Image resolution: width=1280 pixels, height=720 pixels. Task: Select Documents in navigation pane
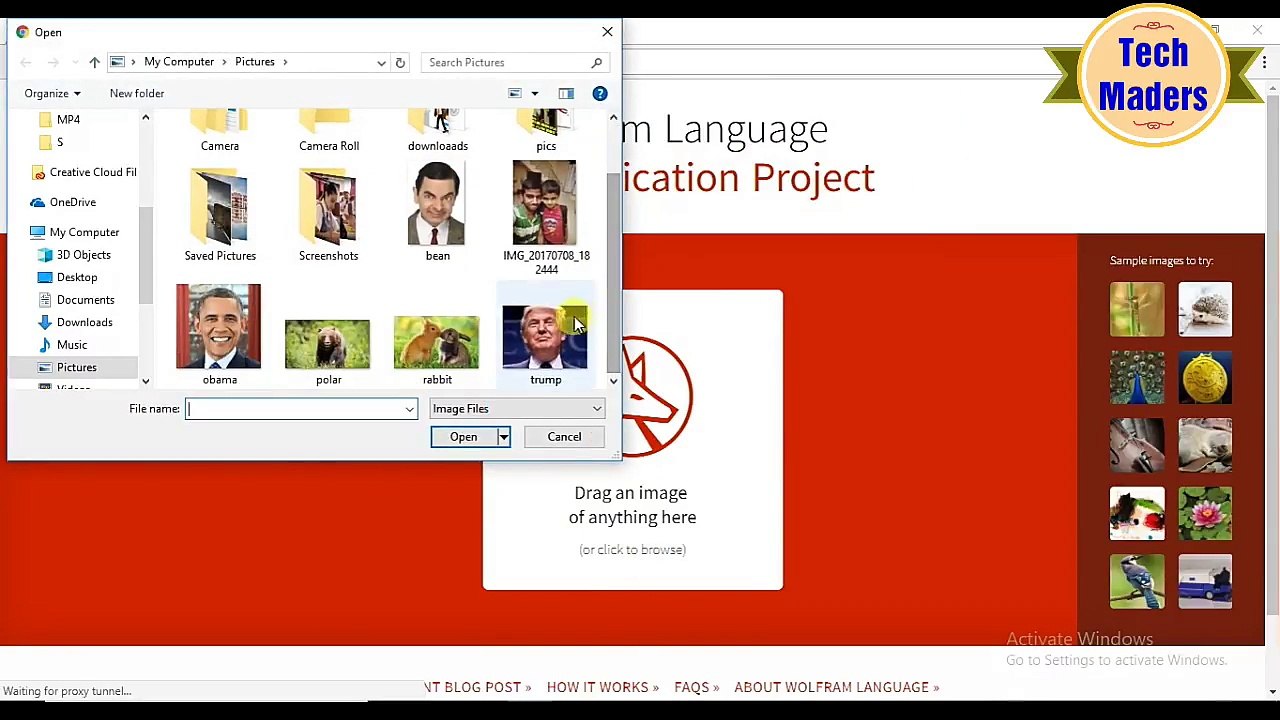[76, 300]
